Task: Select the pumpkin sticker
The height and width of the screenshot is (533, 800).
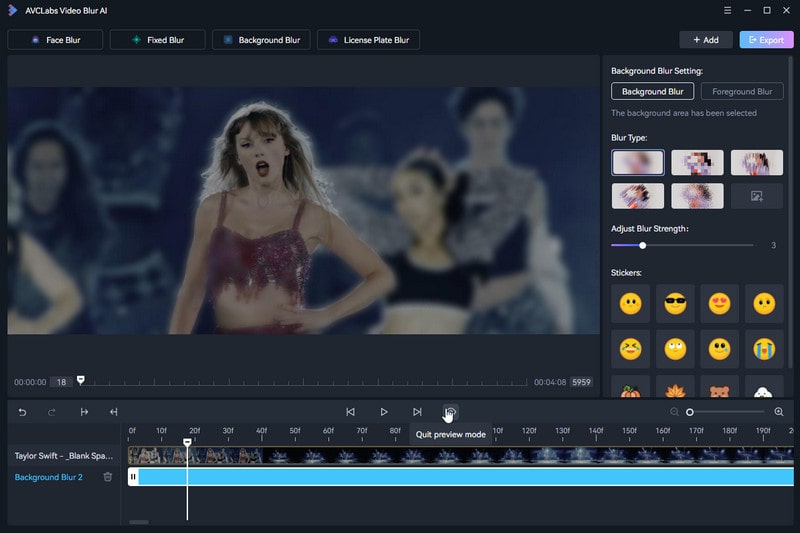Action: pyautogui.click(x=631, y=388)
